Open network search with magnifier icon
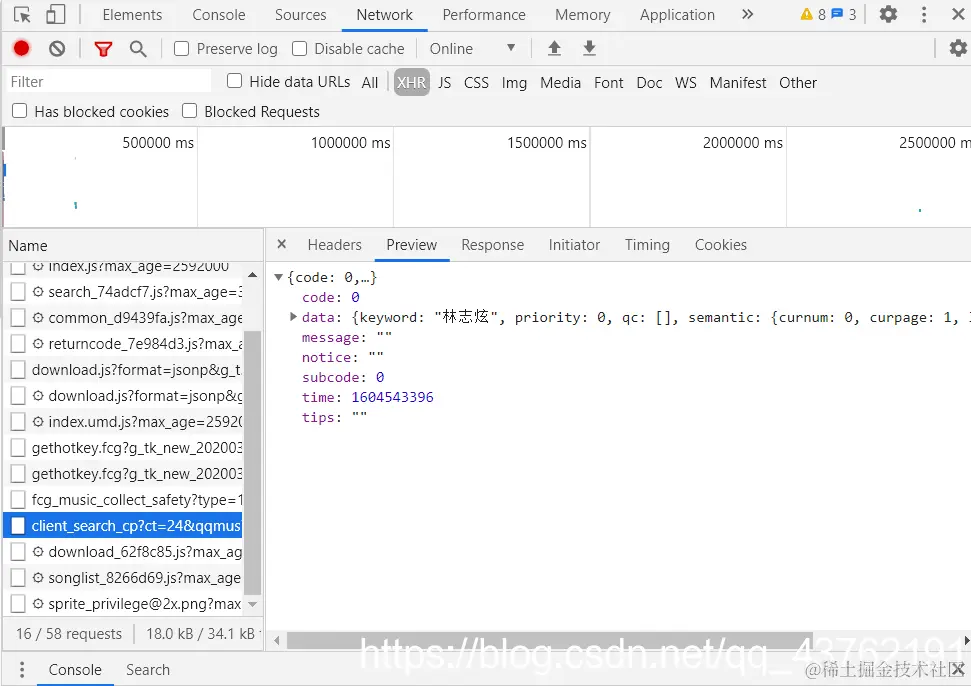The image size is (971, 686). (x=138, y=48)
